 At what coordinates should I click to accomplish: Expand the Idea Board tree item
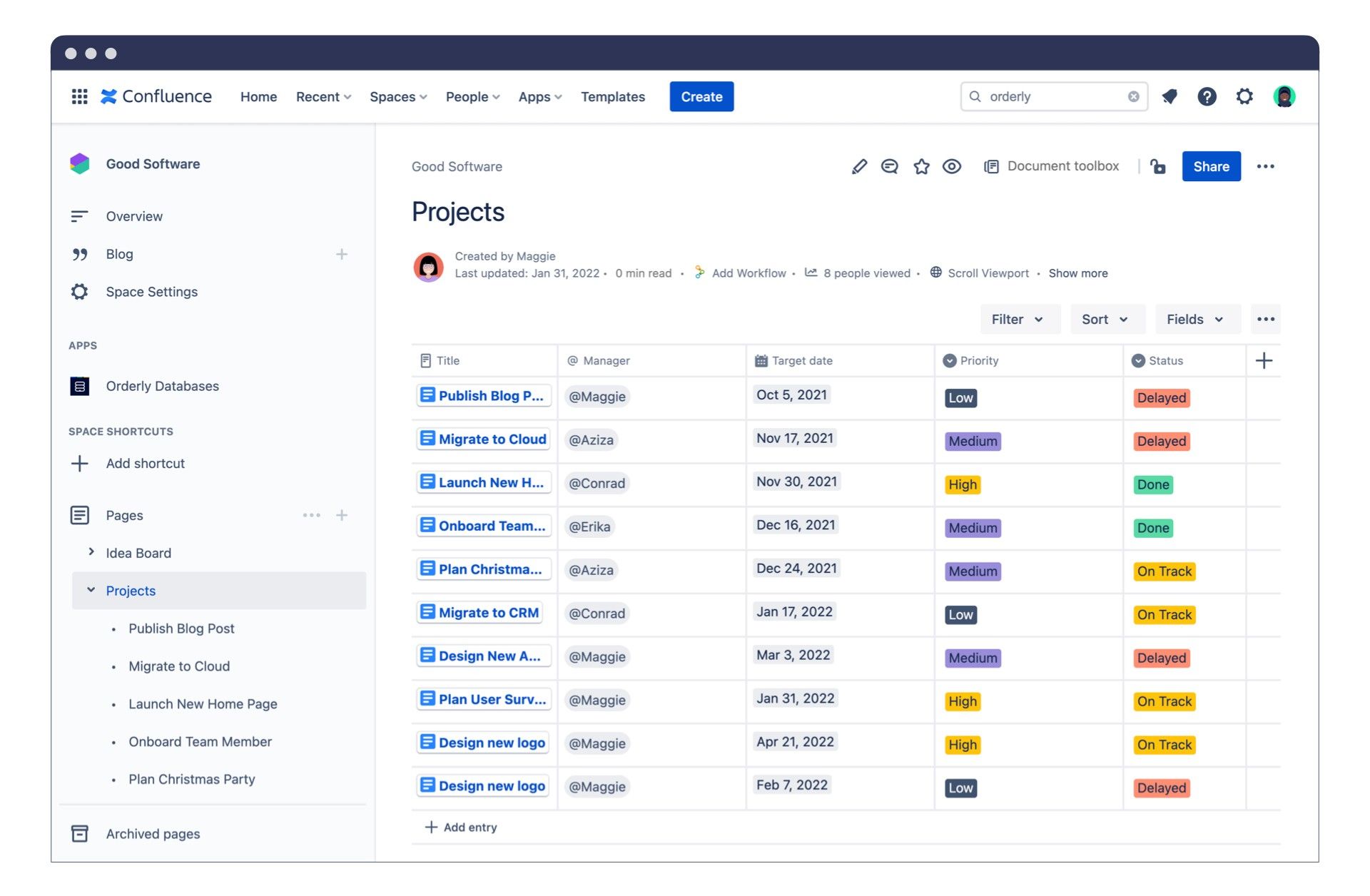pos(91,552)
